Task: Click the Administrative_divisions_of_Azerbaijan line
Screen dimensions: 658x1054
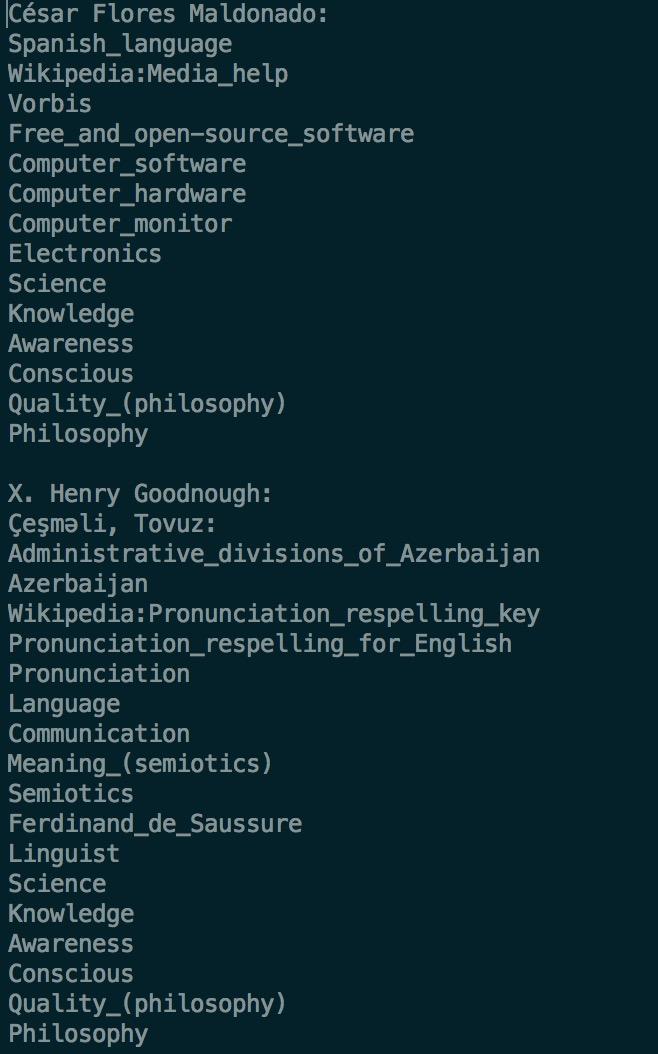Action: [274, 554]
